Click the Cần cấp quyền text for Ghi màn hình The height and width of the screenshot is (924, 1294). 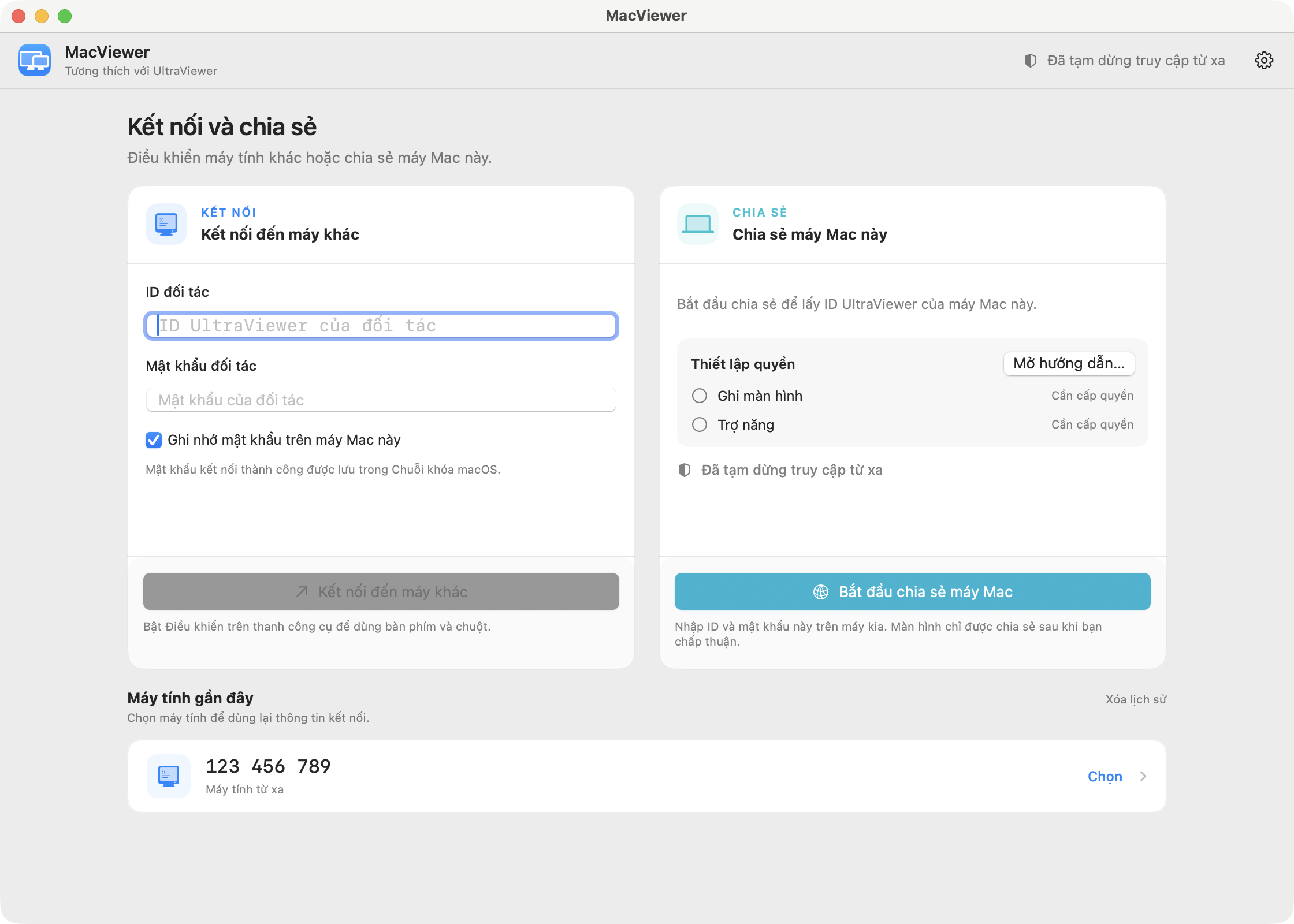coord(1092,396)
